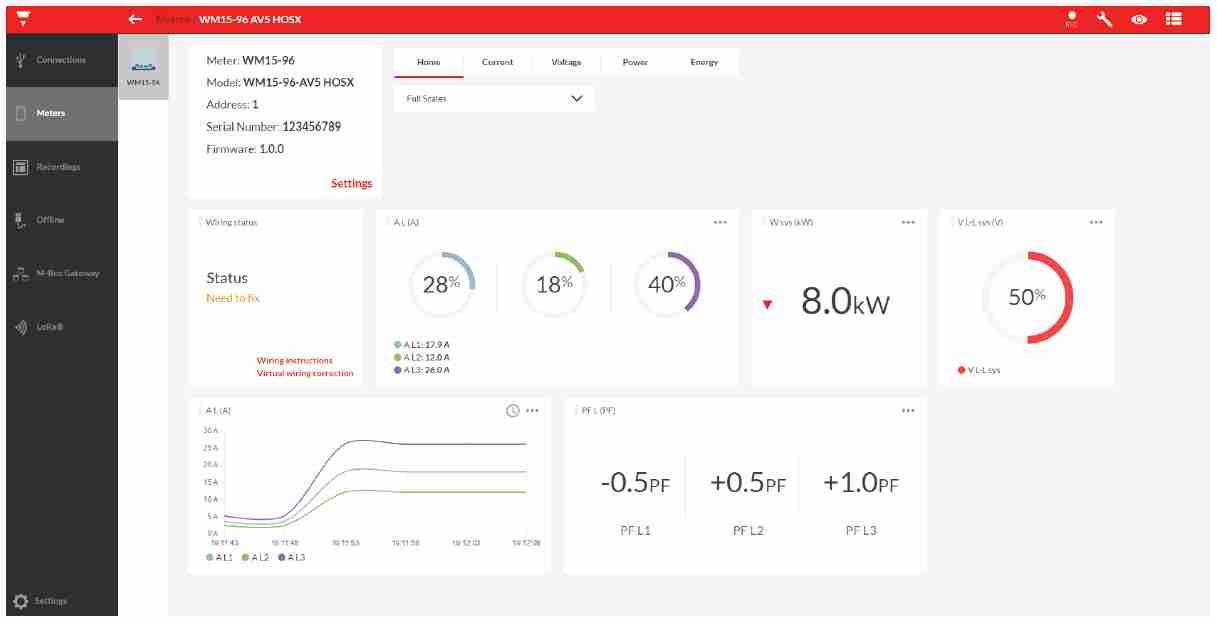1217x623 pixels.
Task: Toggle A L3 series in chart legend
Action: [292, 557]
